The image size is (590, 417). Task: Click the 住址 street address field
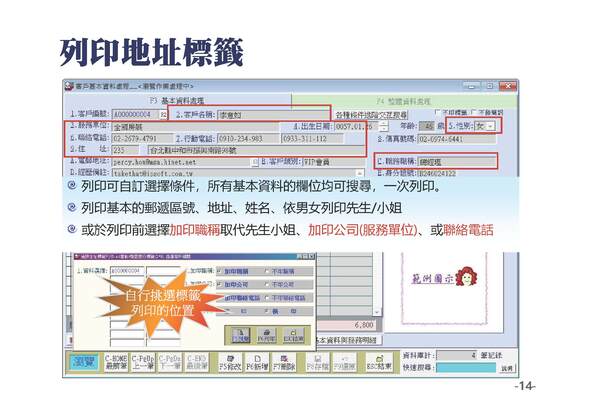click(256, 150)
